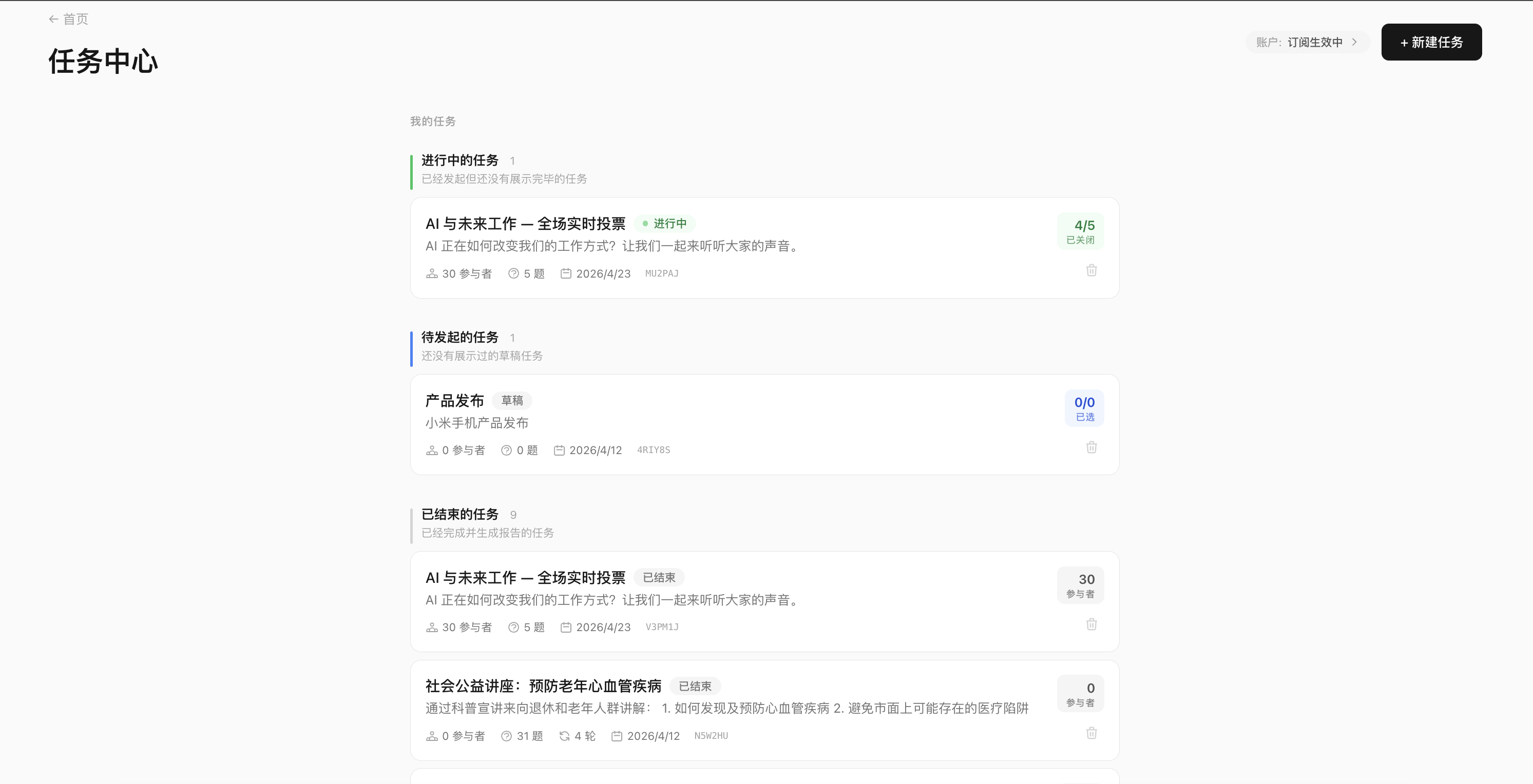This screenshot has width=1533, height=784.
Task: Delete the 社会公益讲座 task (trash icon)
Action: 1091,733
